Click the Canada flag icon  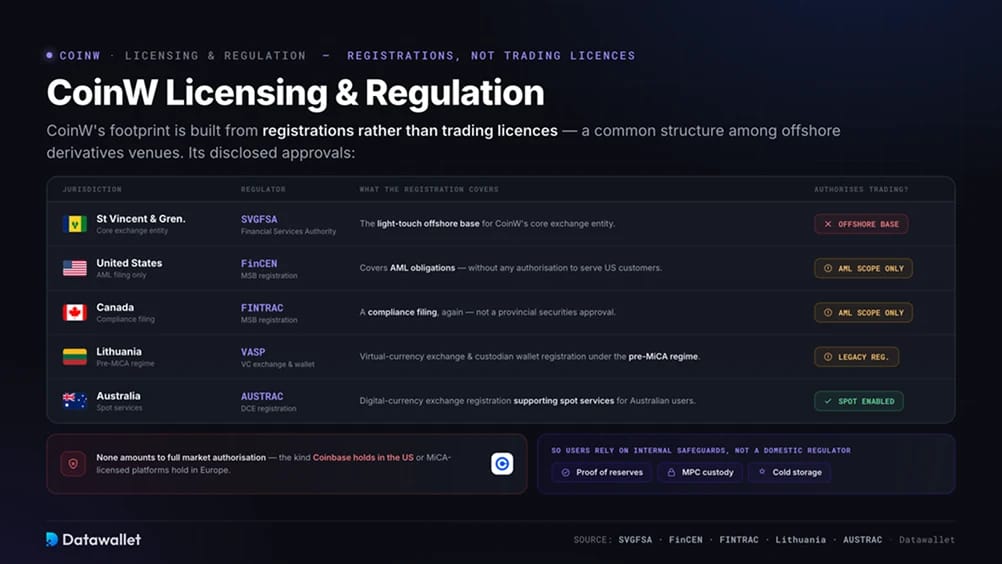point(75,312)
